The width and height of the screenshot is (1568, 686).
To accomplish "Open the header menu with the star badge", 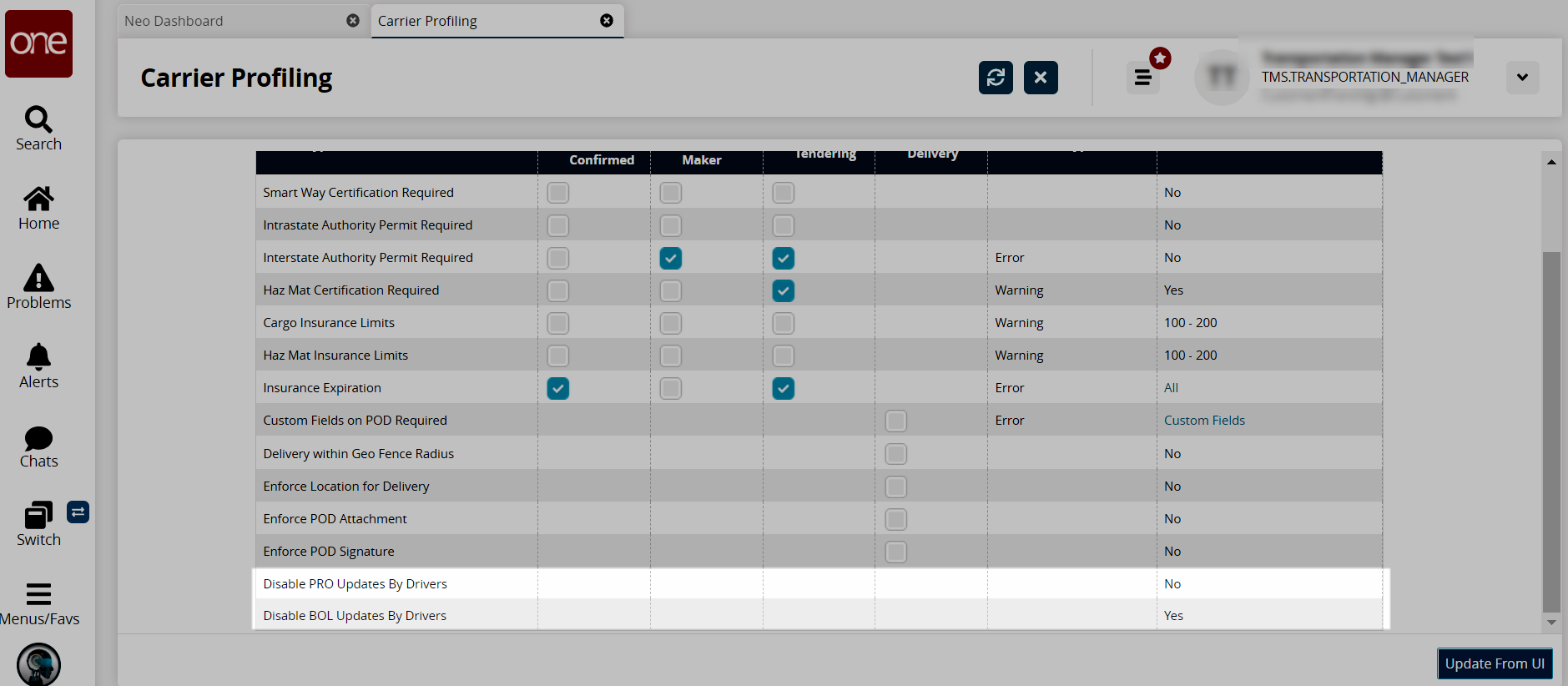I will (x=1143, y=78).
